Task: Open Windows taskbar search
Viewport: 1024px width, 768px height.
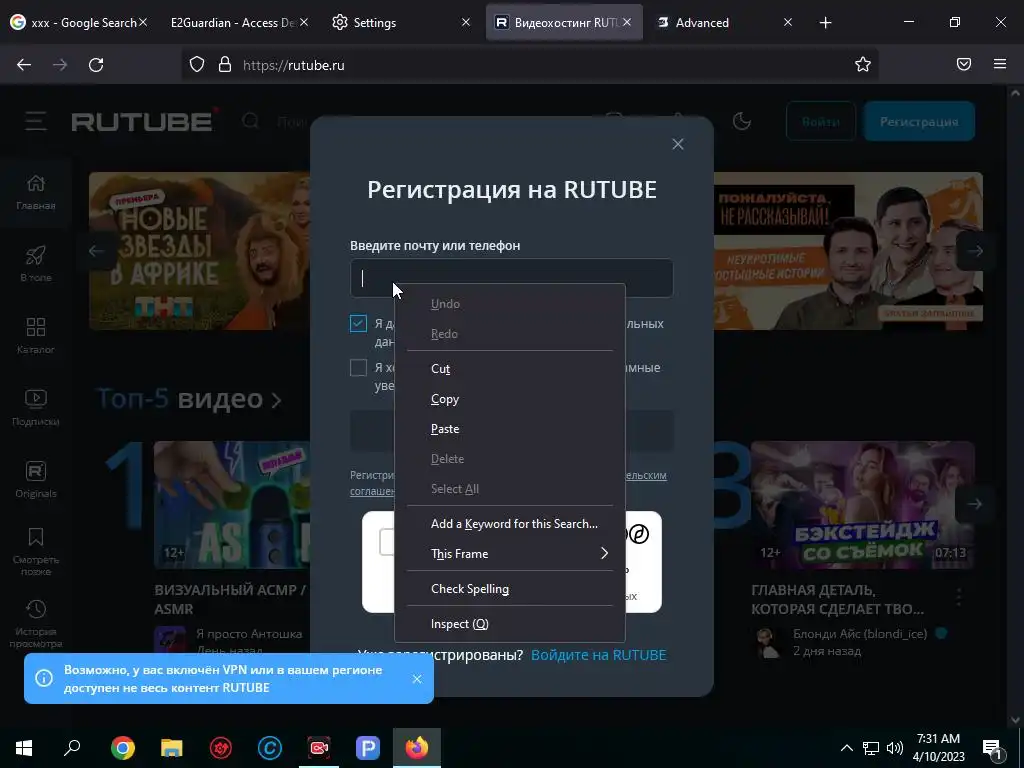Action: tap(72, 748)
